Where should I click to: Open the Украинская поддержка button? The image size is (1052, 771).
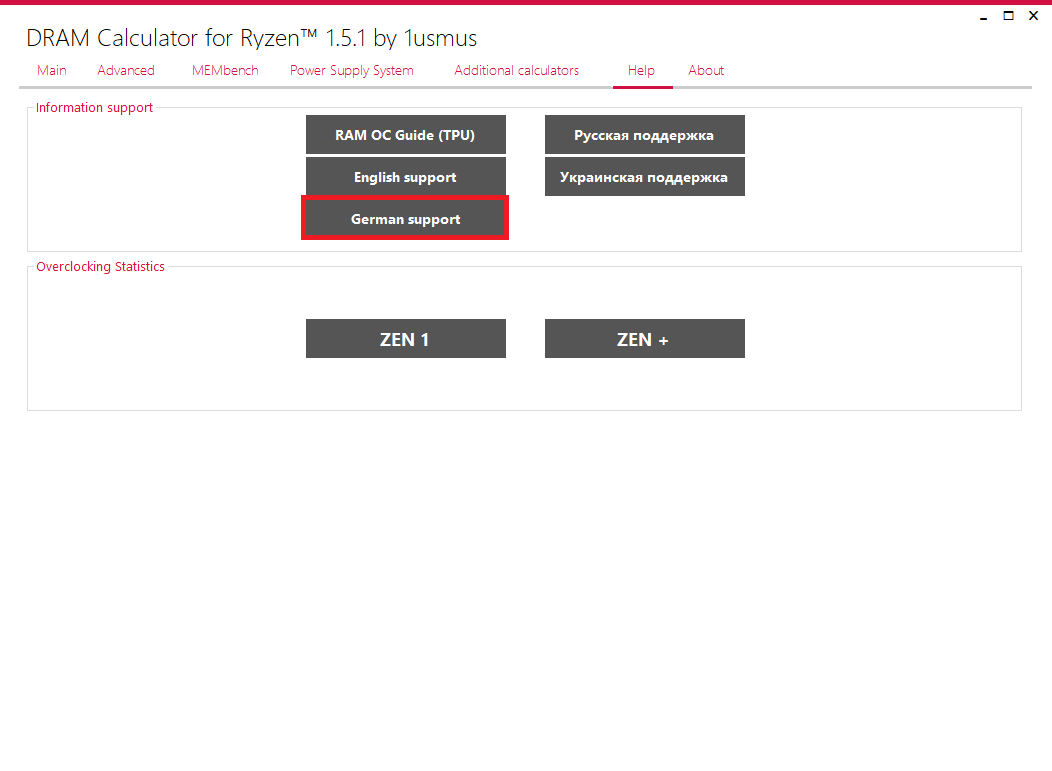point(645,177)
